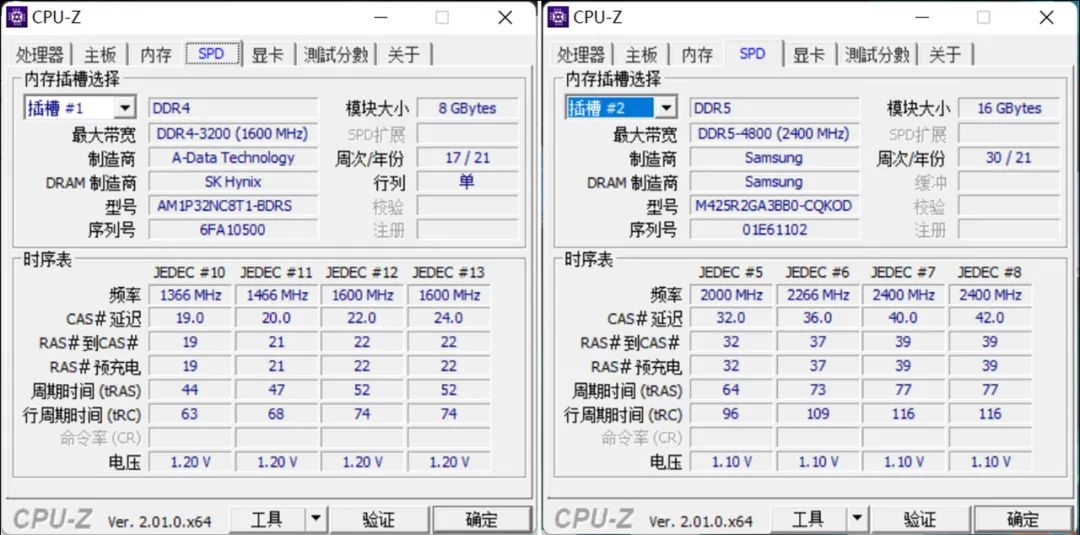
Task: Open 工具 dropdown arrow in left window
Action: (315, 519)
